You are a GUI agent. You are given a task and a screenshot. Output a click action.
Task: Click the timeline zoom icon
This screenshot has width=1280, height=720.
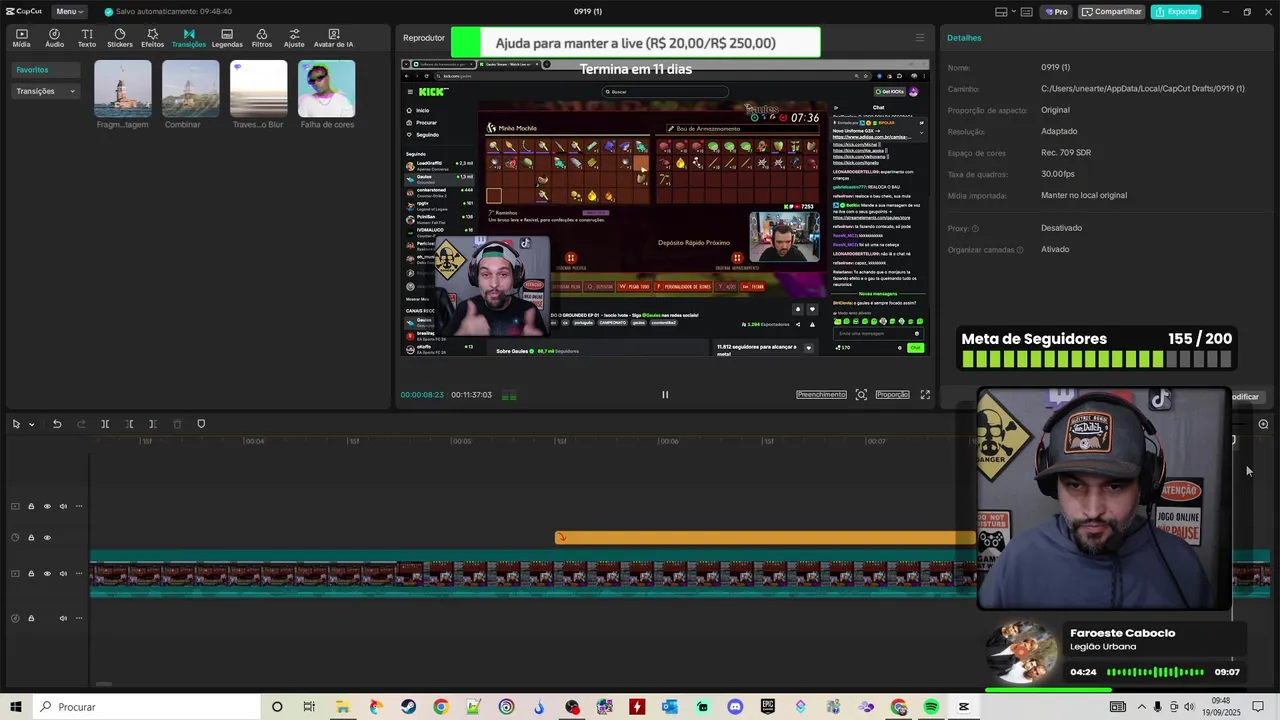pyautogui.click(x=1263, y=424)
